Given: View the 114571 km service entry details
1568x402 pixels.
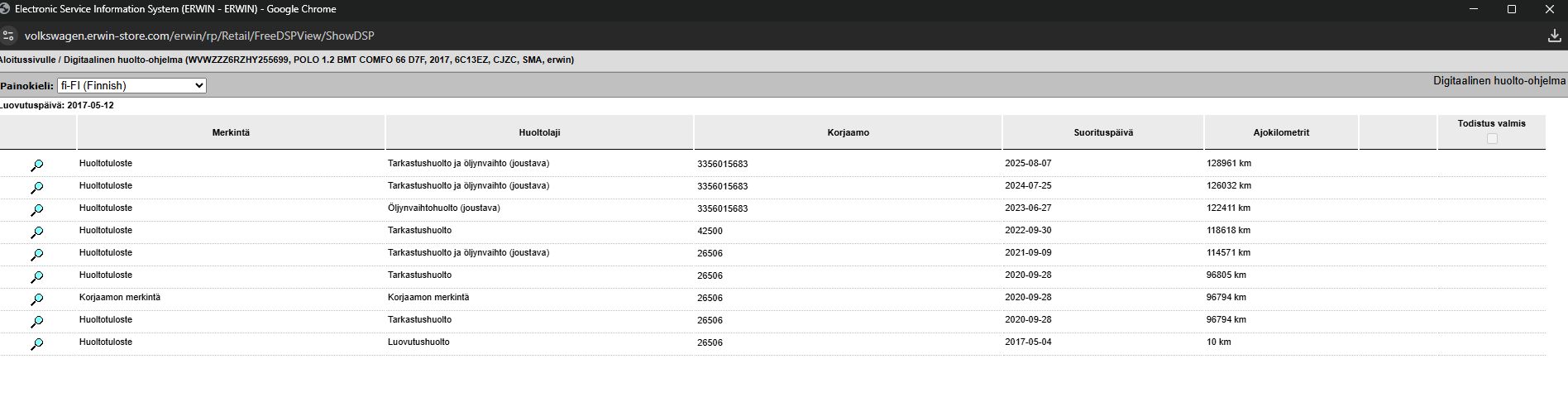Looking at the screenshot, I should [37, 255].
